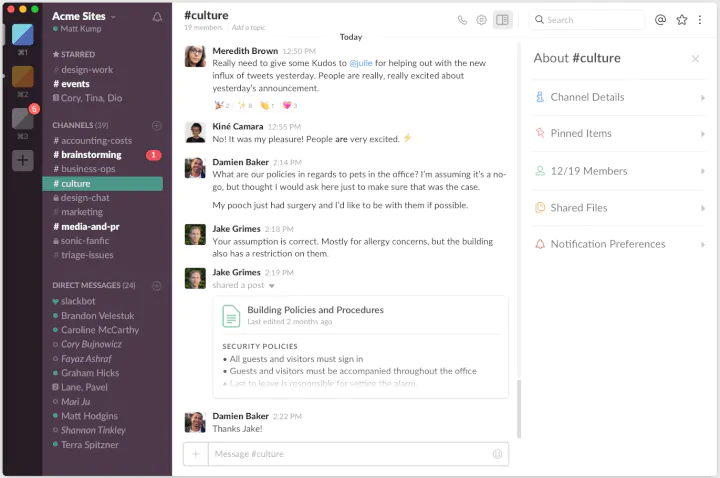Image resolution: width=720 pixels, height=478 pixels.
Task: Click the Direct Messages (24) header
Action: click(x=94, y=285)
